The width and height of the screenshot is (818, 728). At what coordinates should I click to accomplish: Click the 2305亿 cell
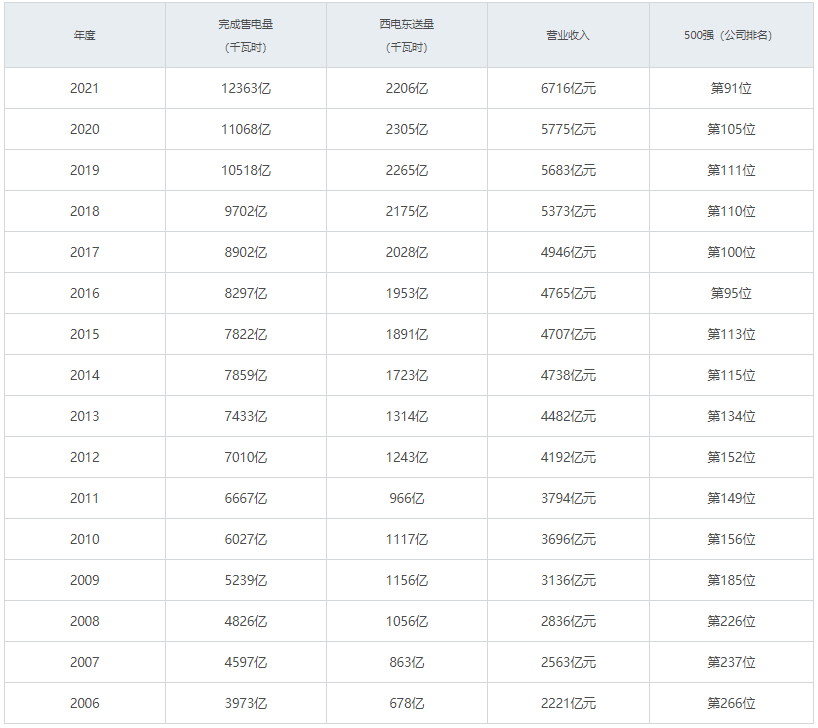click(x=407, y=129)
